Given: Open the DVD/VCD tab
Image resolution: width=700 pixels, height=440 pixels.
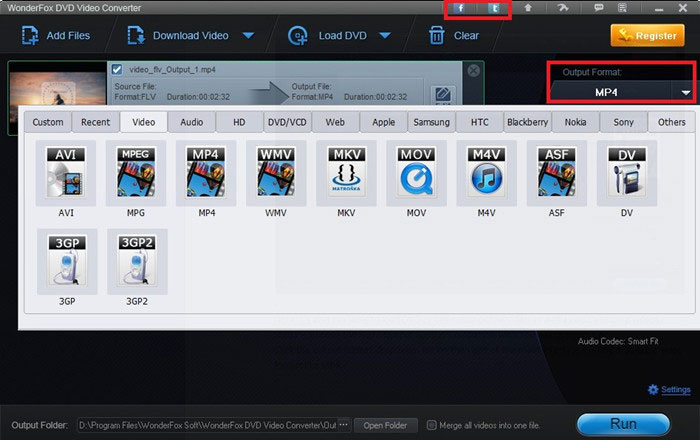Looking at the screenshot, I should [x=287, y=122].
